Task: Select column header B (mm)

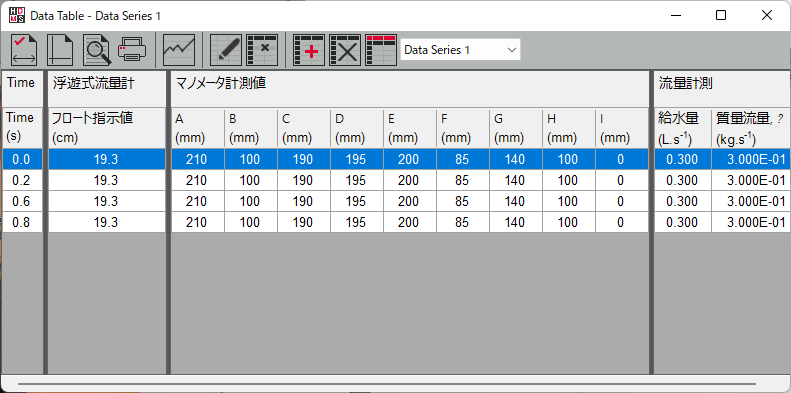Action: pyautogui.click(x=251, y=128)
